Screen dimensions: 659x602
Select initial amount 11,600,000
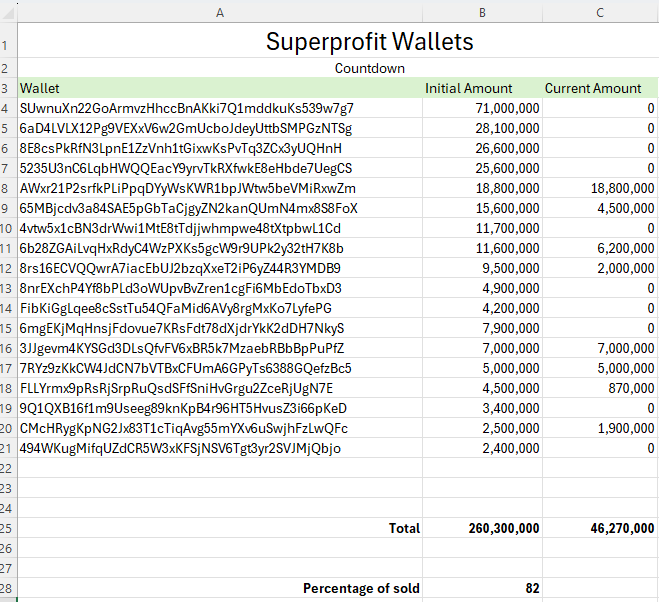[482, 248]
